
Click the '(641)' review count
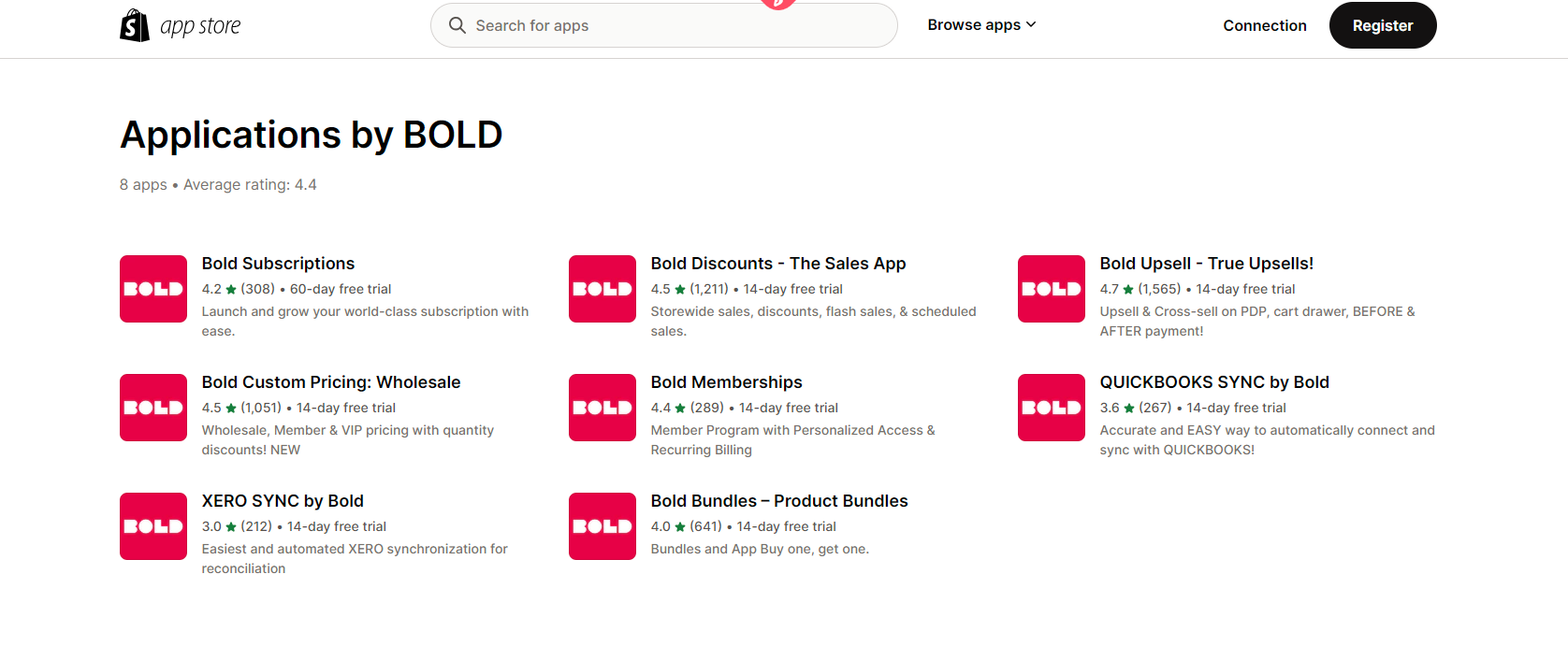pyautogui.click(x=706, y=526)
